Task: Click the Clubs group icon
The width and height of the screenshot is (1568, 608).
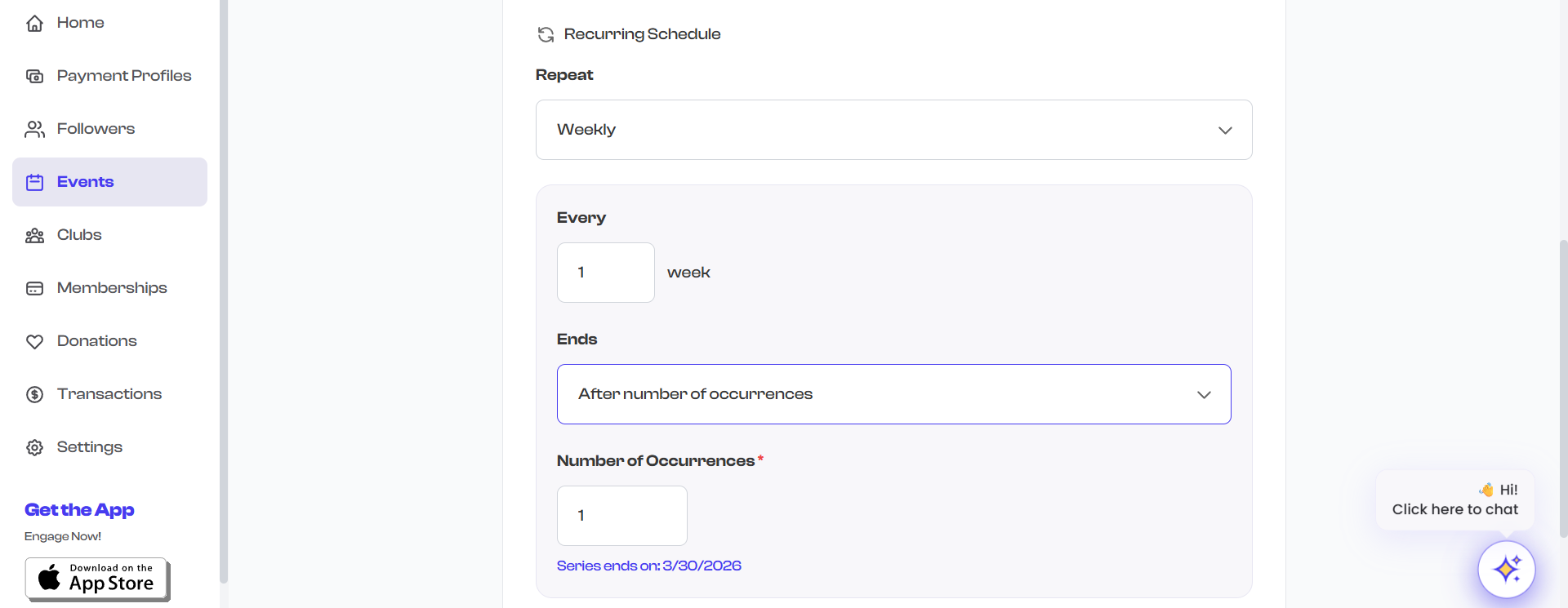Action: (x=34, y=236)
